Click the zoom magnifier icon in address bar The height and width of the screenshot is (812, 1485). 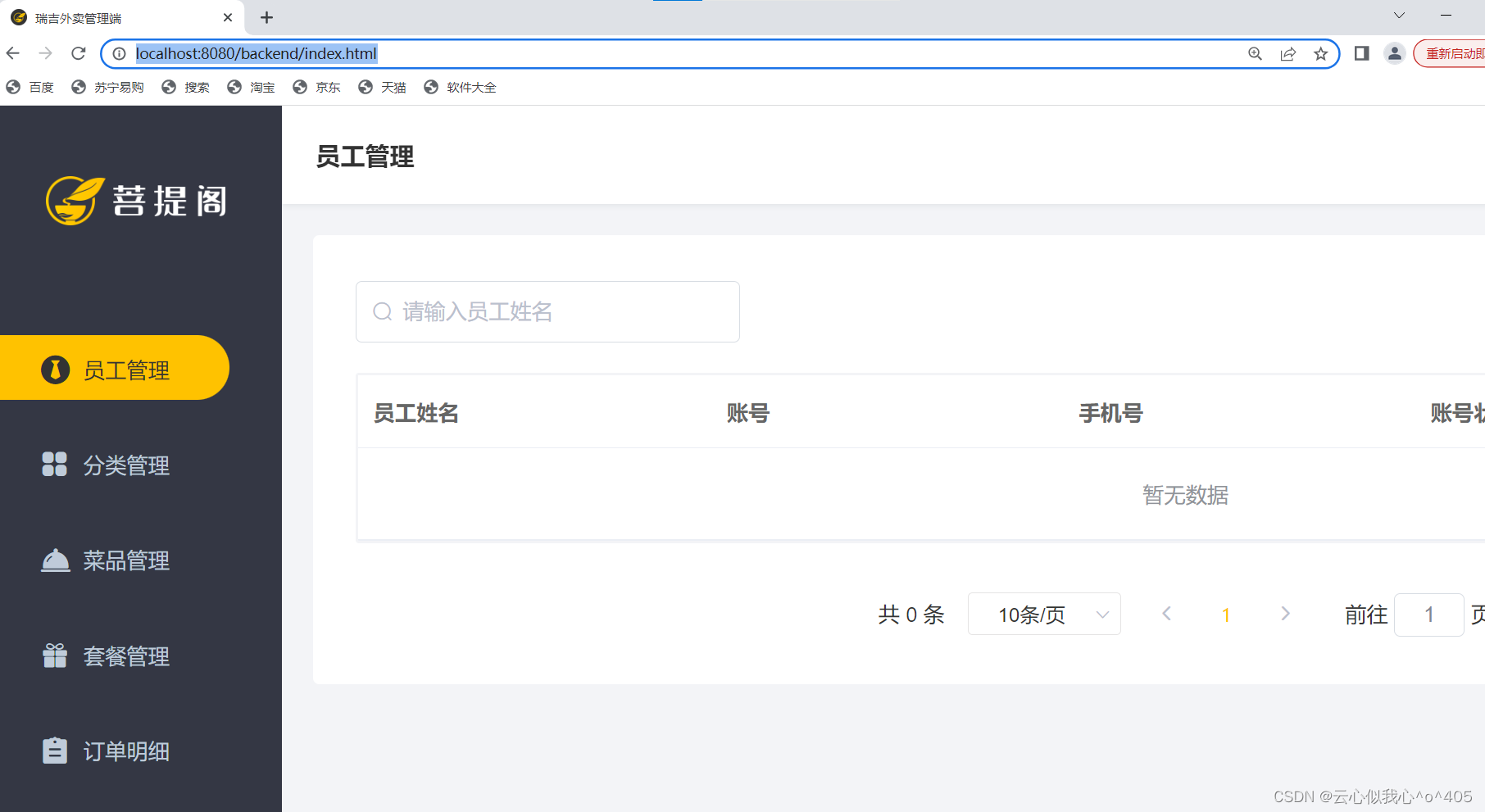(x=1255, y=54)
